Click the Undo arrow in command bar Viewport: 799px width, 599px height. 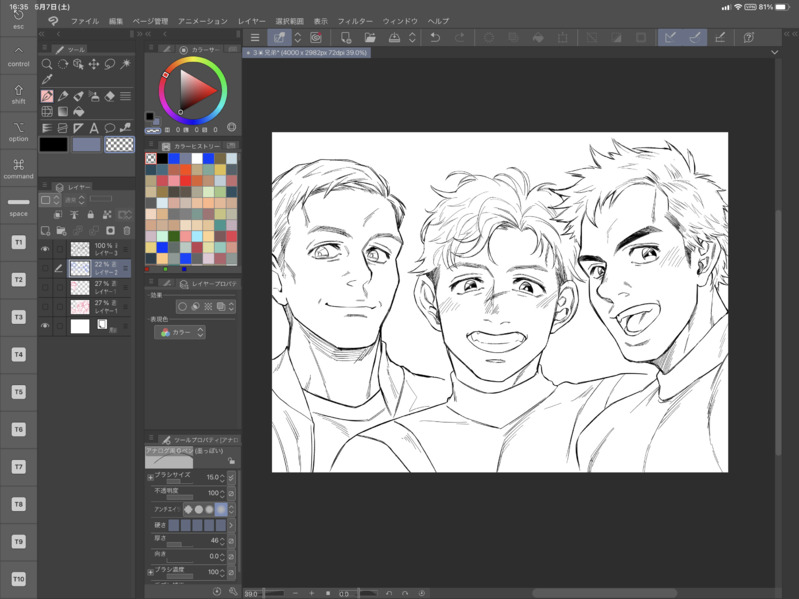[x=434, y=38]
